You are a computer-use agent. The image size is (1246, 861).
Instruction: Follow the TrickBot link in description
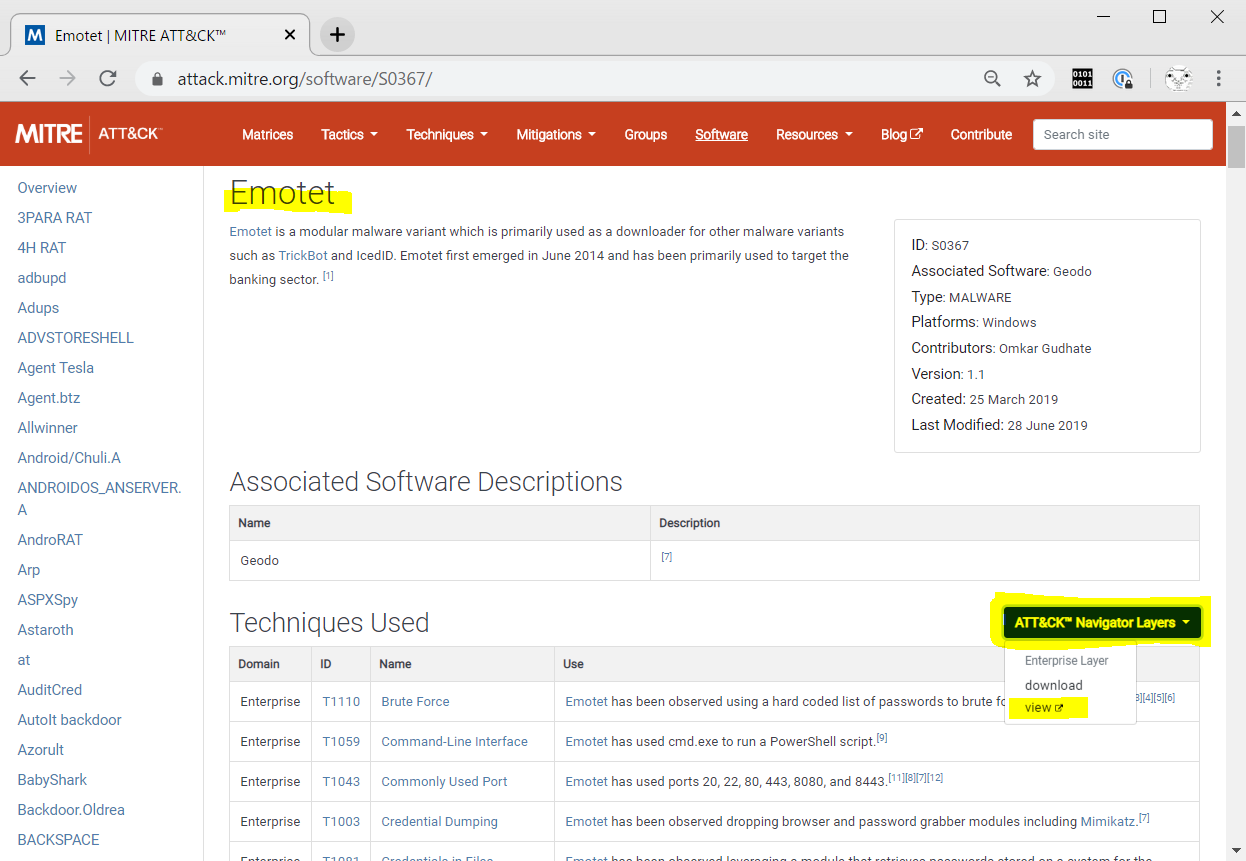pos(303,256)
